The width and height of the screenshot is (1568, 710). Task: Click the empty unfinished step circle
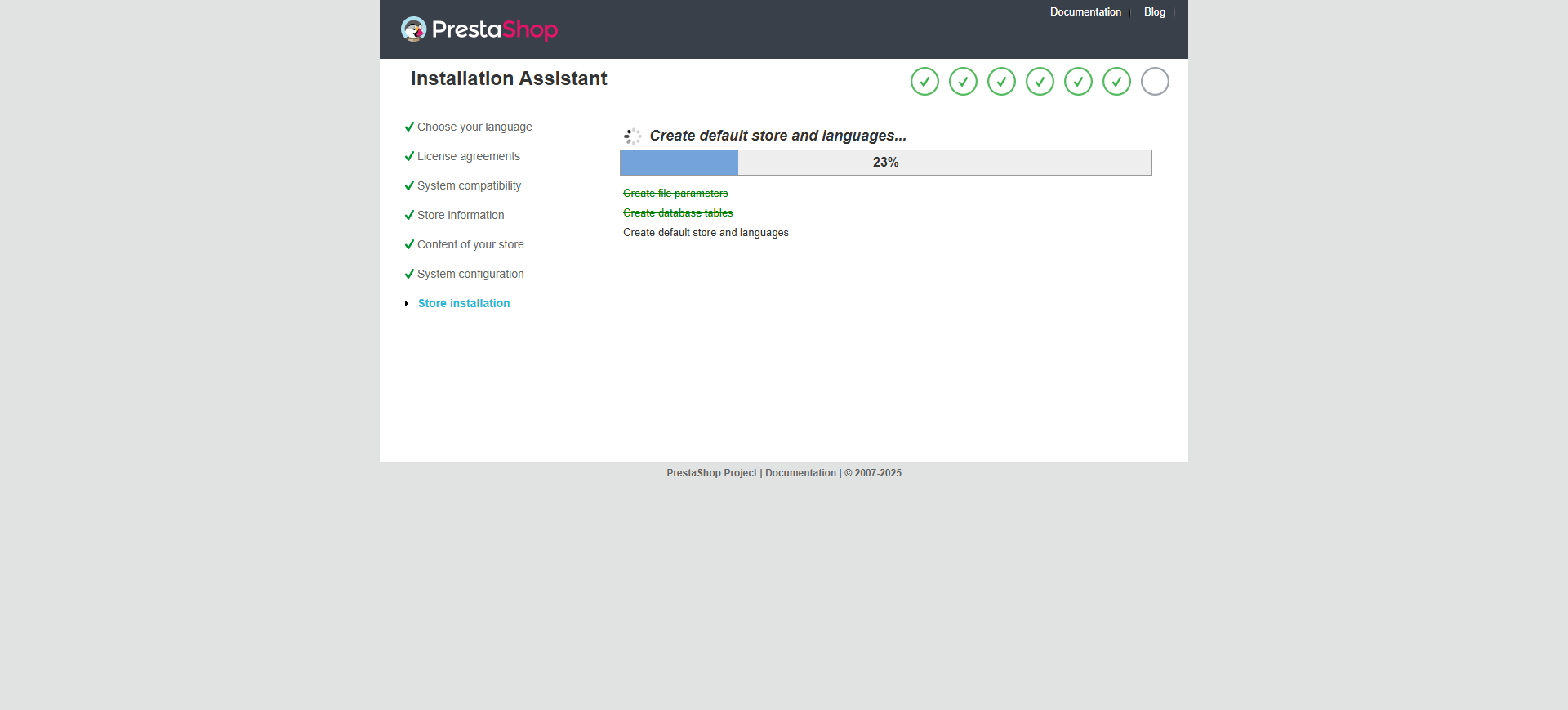[x=1155, y=82]
